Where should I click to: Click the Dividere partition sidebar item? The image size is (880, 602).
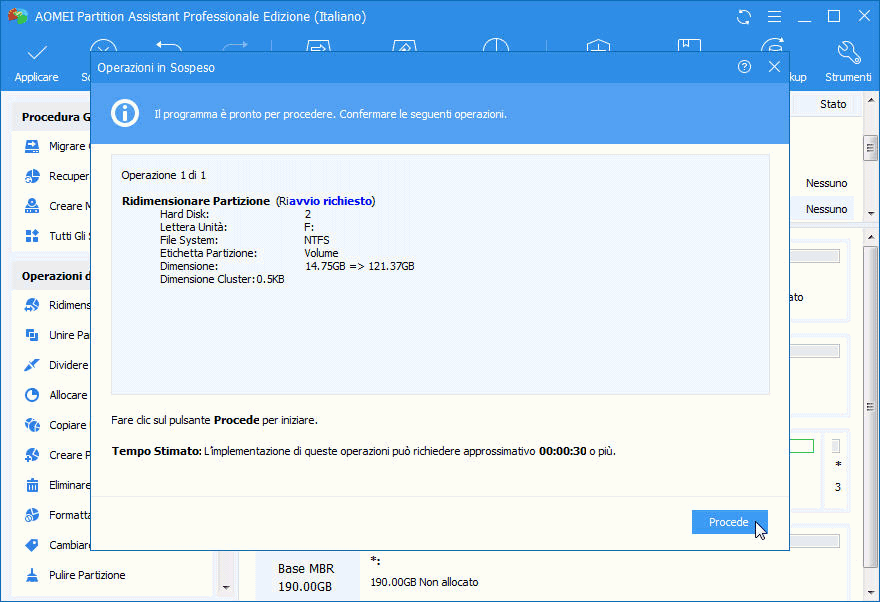pos(56,365)
